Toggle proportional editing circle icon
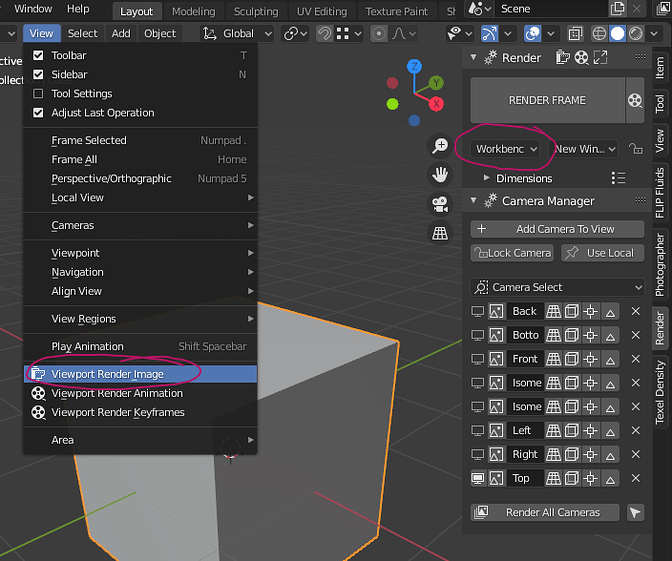672x561 pixels. pos(379,33)
